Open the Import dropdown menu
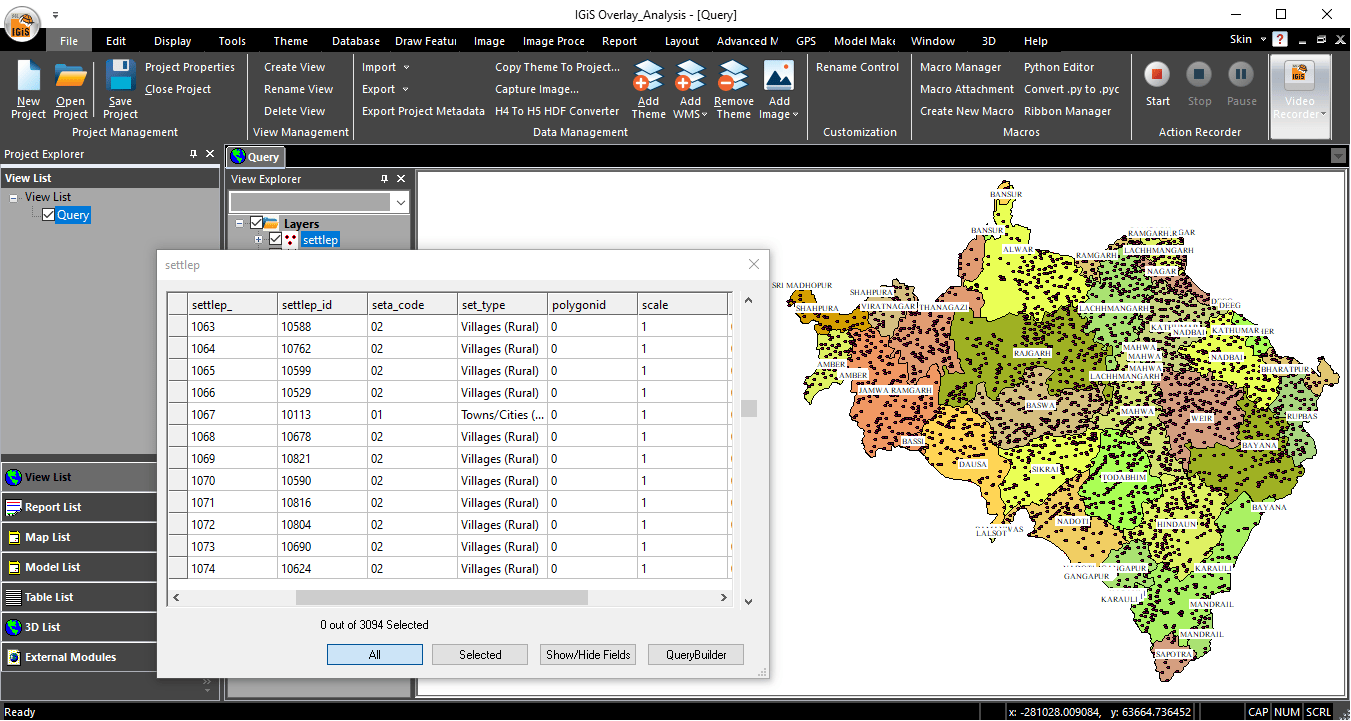 pyautogui.click(x=386, y=67)
